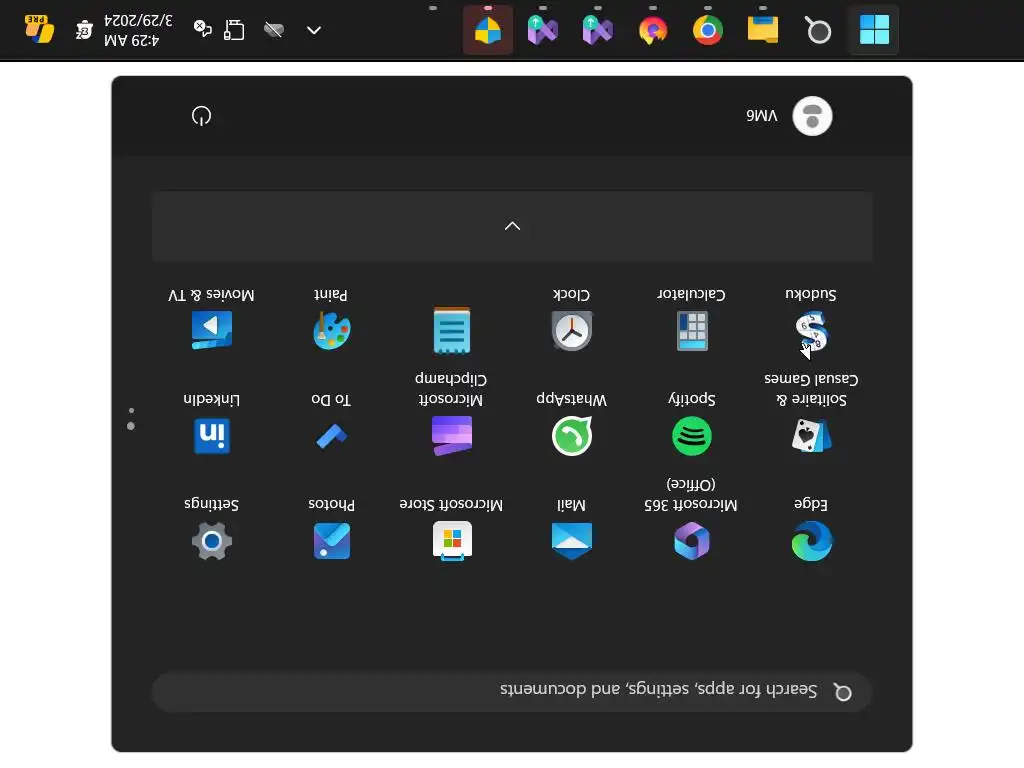Launch Microsoft 365 (Office)

(x=692, y=540)
